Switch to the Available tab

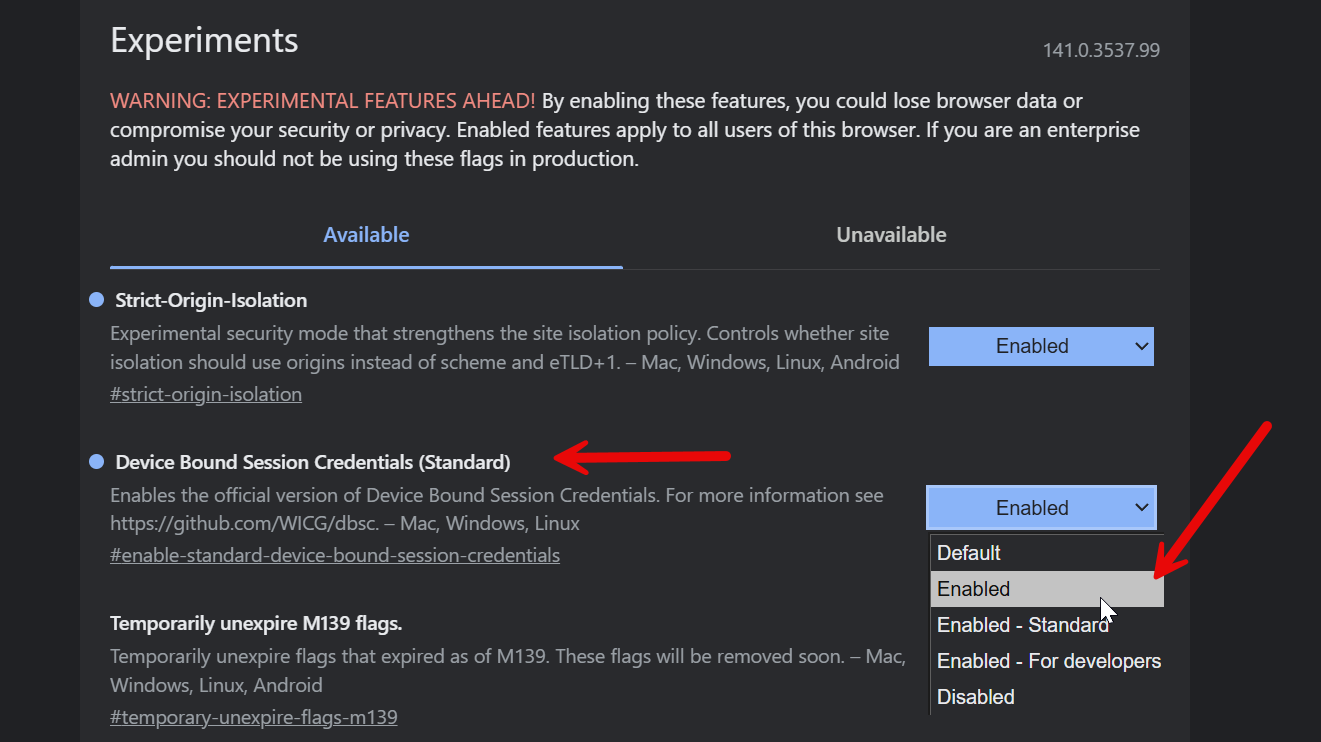[366, 235]
